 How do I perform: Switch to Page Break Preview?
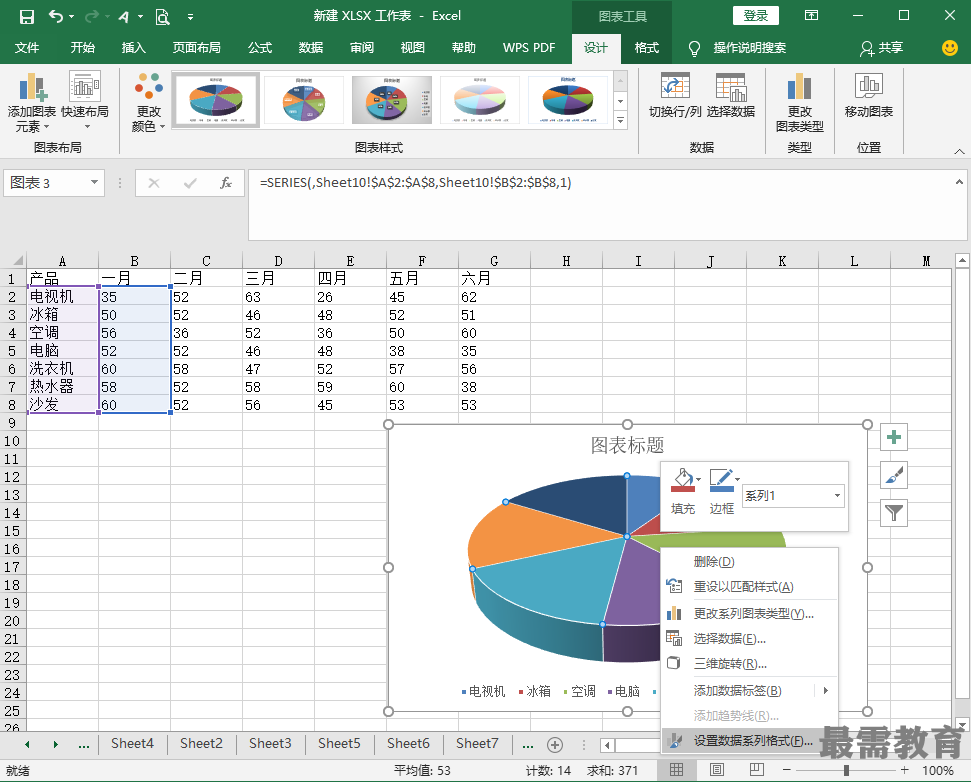(x=757, y=770)
